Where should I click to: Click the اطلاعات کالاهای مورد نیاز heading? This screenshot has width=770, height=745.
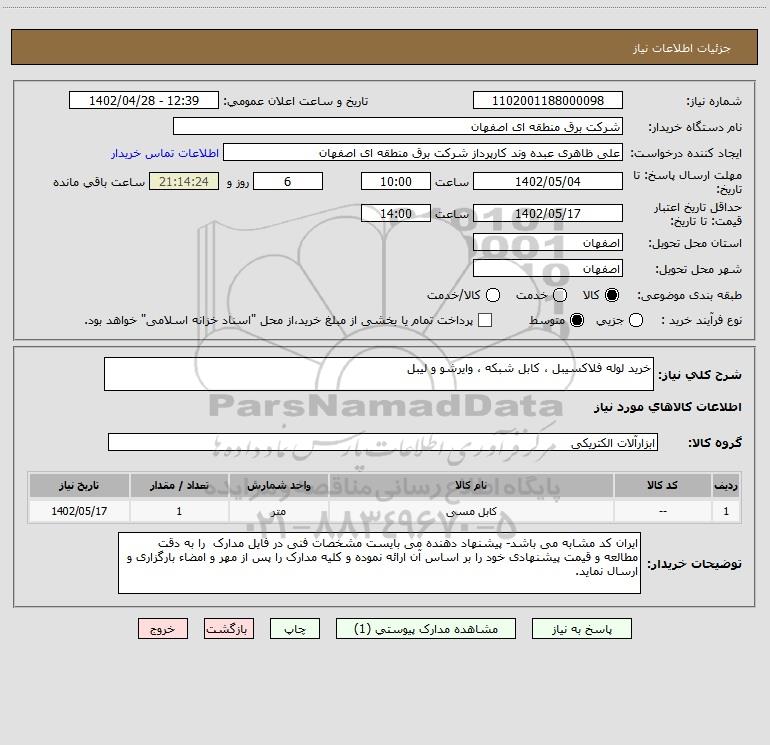[x=668, y=407]
